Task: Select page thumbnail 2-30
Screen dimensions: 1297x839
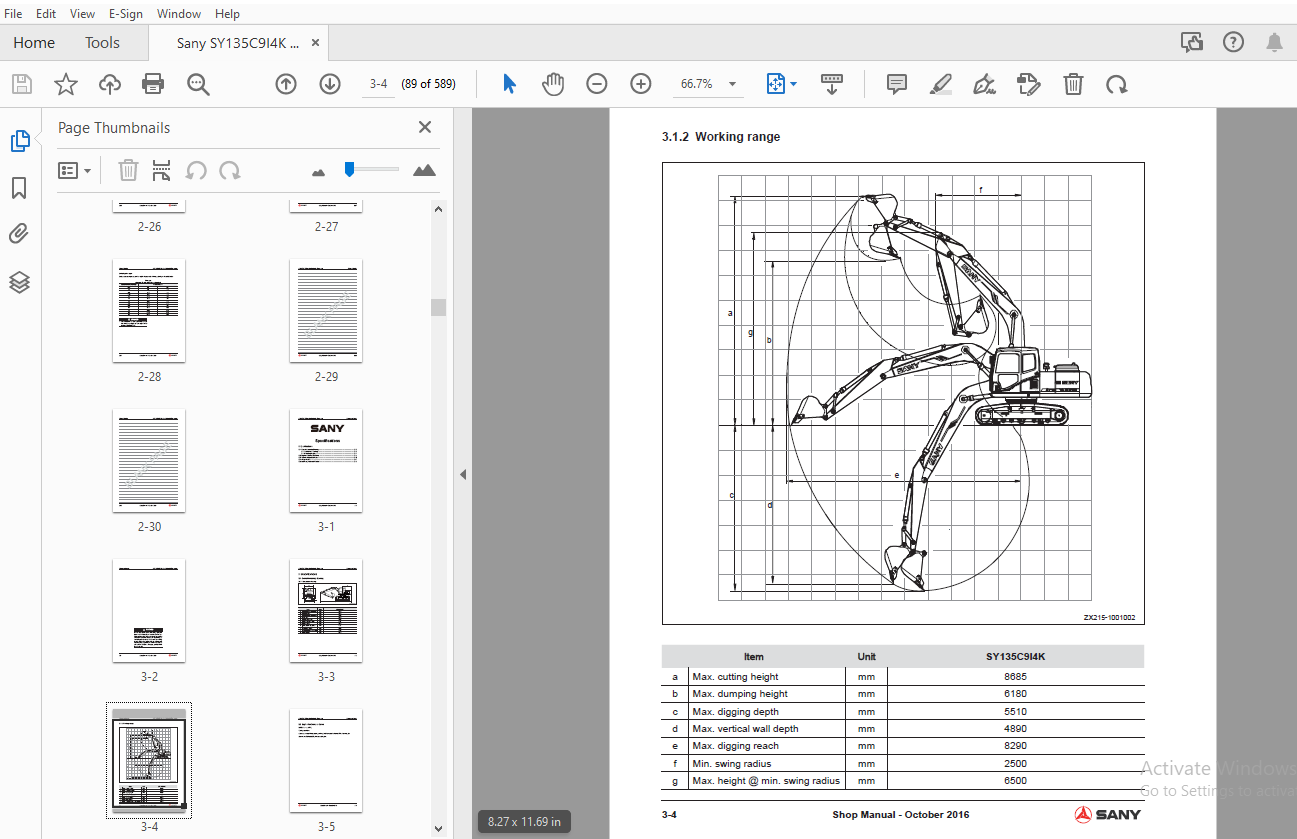Action: pyautogui.click(x=149, y=461)
